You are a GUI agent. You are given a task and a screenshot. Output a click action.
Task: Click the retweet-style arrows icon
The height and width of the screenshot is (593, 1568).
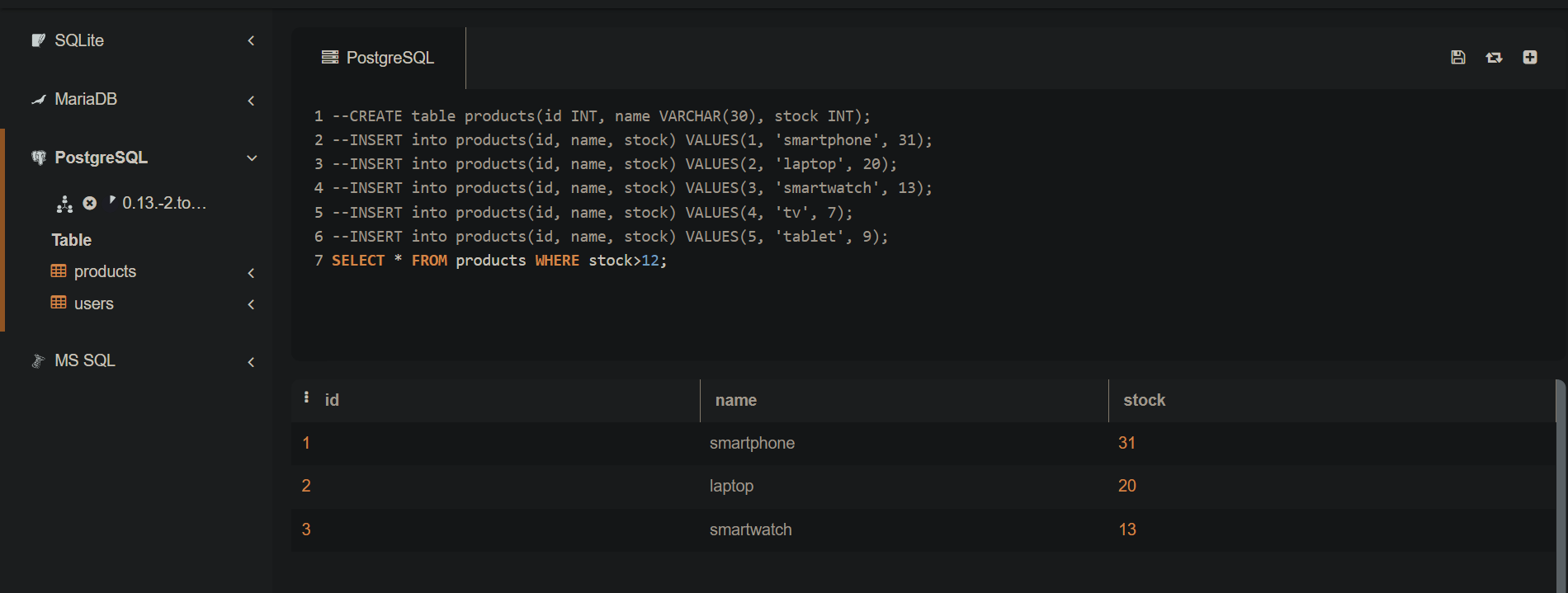1494,57
